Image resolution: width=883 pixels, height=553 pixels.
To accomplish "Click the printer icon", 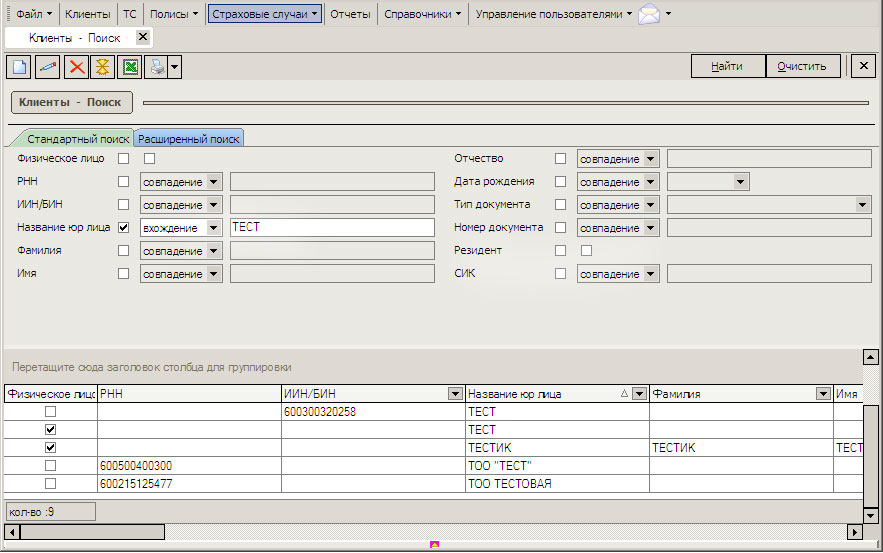I will (156, 67).
